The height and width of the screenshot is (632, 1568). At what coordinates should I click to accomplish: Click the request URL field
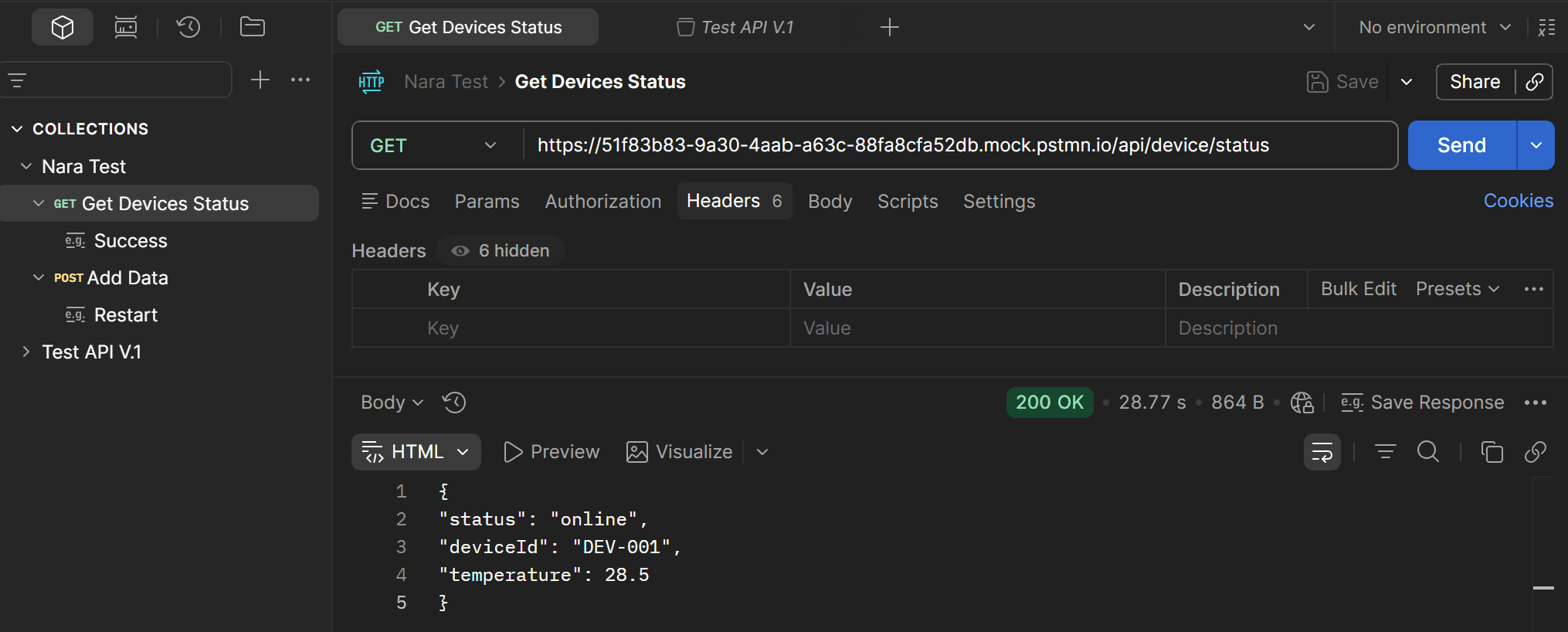(960, 145)
